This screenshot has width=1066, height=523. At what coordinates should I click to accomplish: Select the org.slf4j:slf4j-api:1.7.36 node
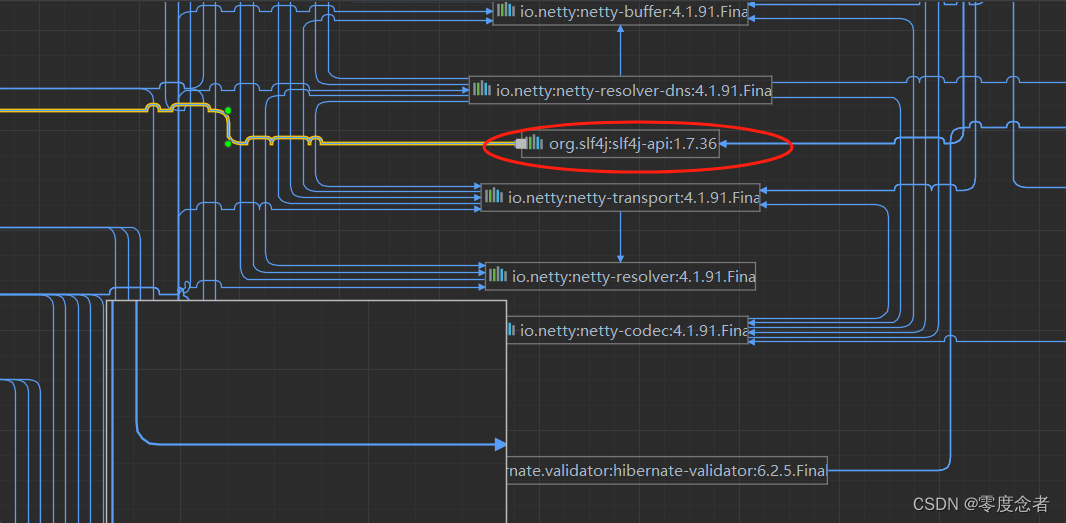click(620, 144)
